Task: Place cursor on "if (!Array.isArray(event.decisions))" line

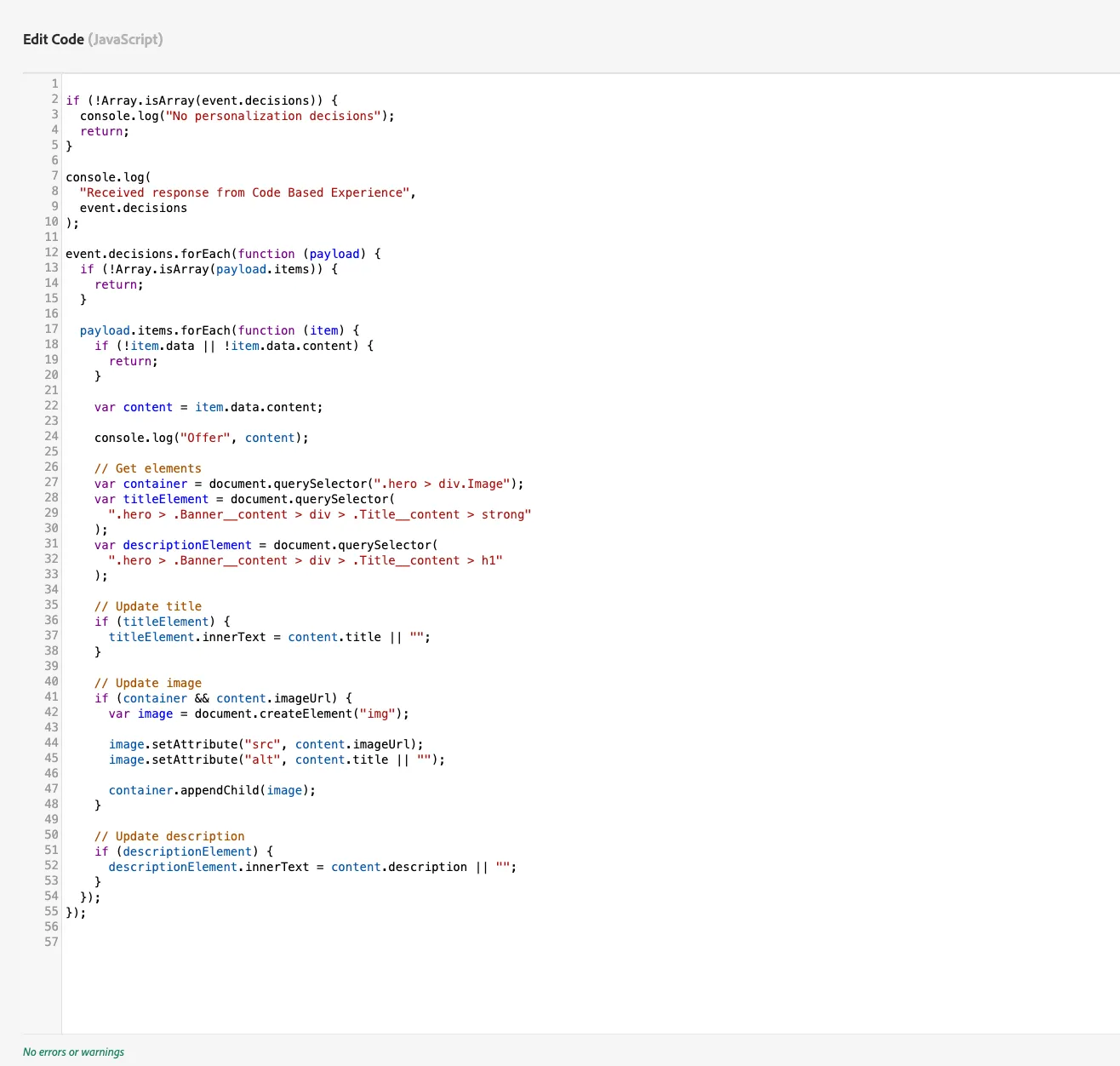Action: [202, 100]
